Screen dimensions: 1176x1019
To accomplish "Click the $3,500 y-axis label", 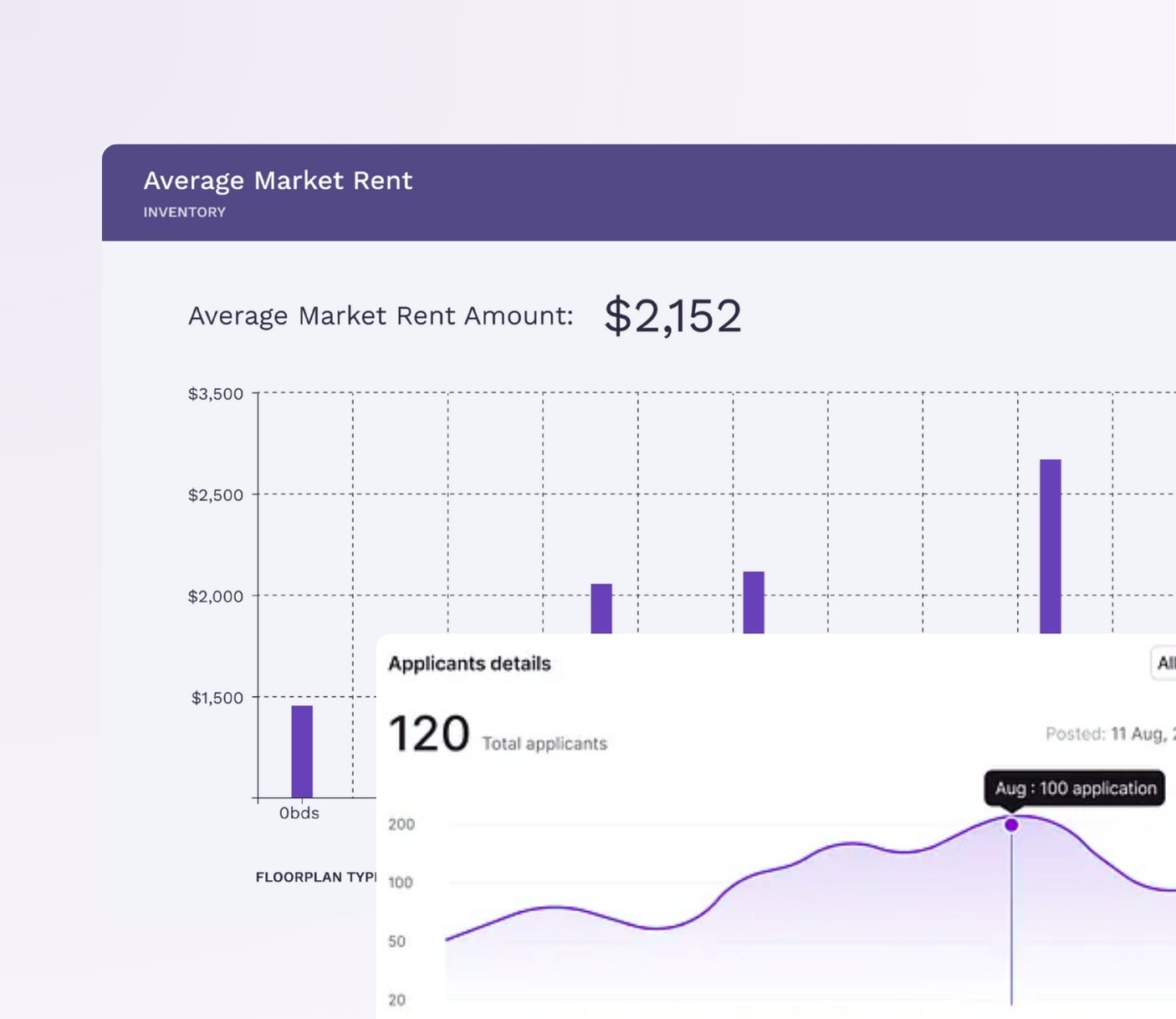I will [216, 394].
